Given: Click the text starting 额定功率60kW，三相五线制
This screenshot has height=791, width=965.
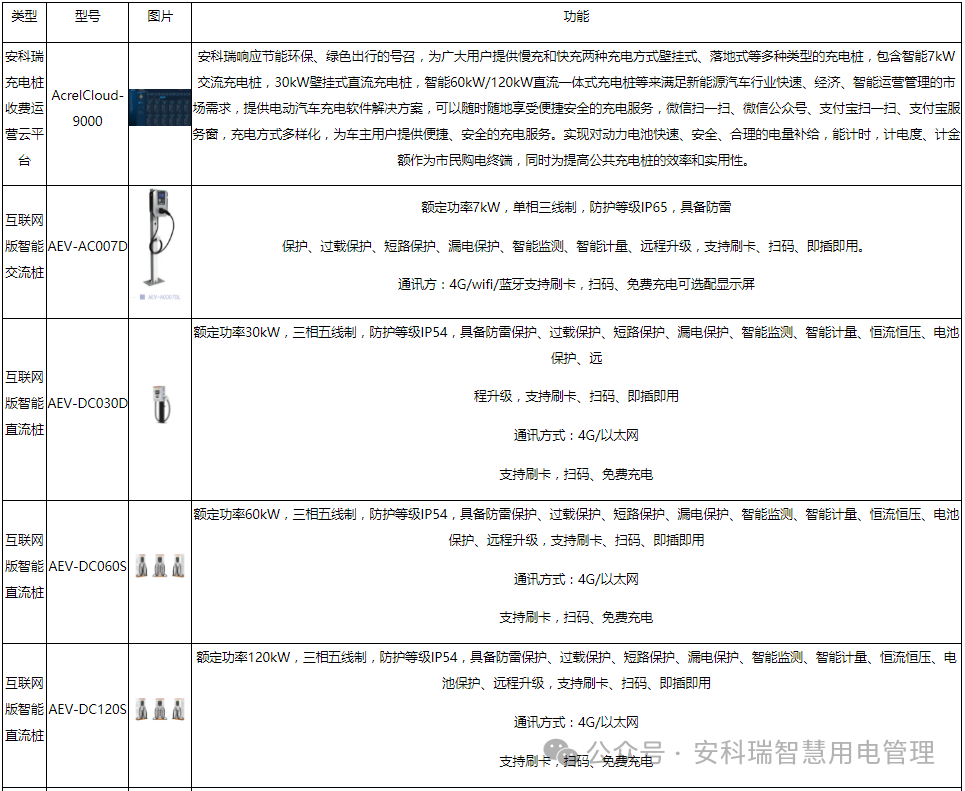Looking at the screenshot, I should tap(576, 527).
